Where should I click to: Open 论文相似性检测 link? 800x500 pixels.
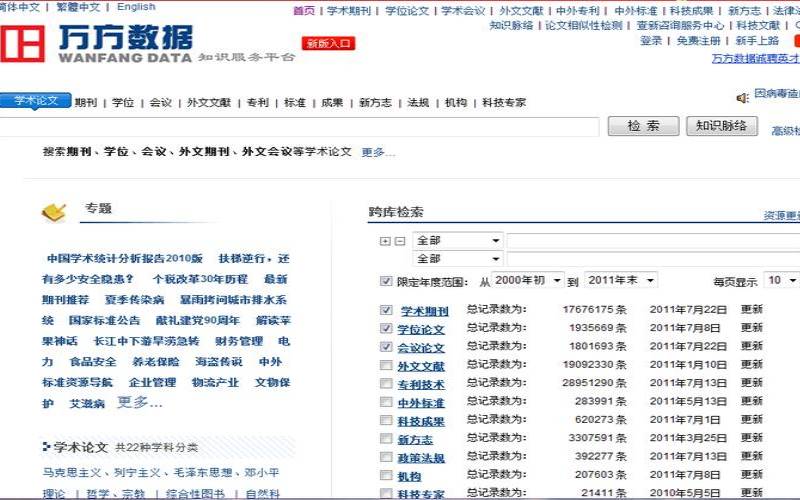point(584,25)
